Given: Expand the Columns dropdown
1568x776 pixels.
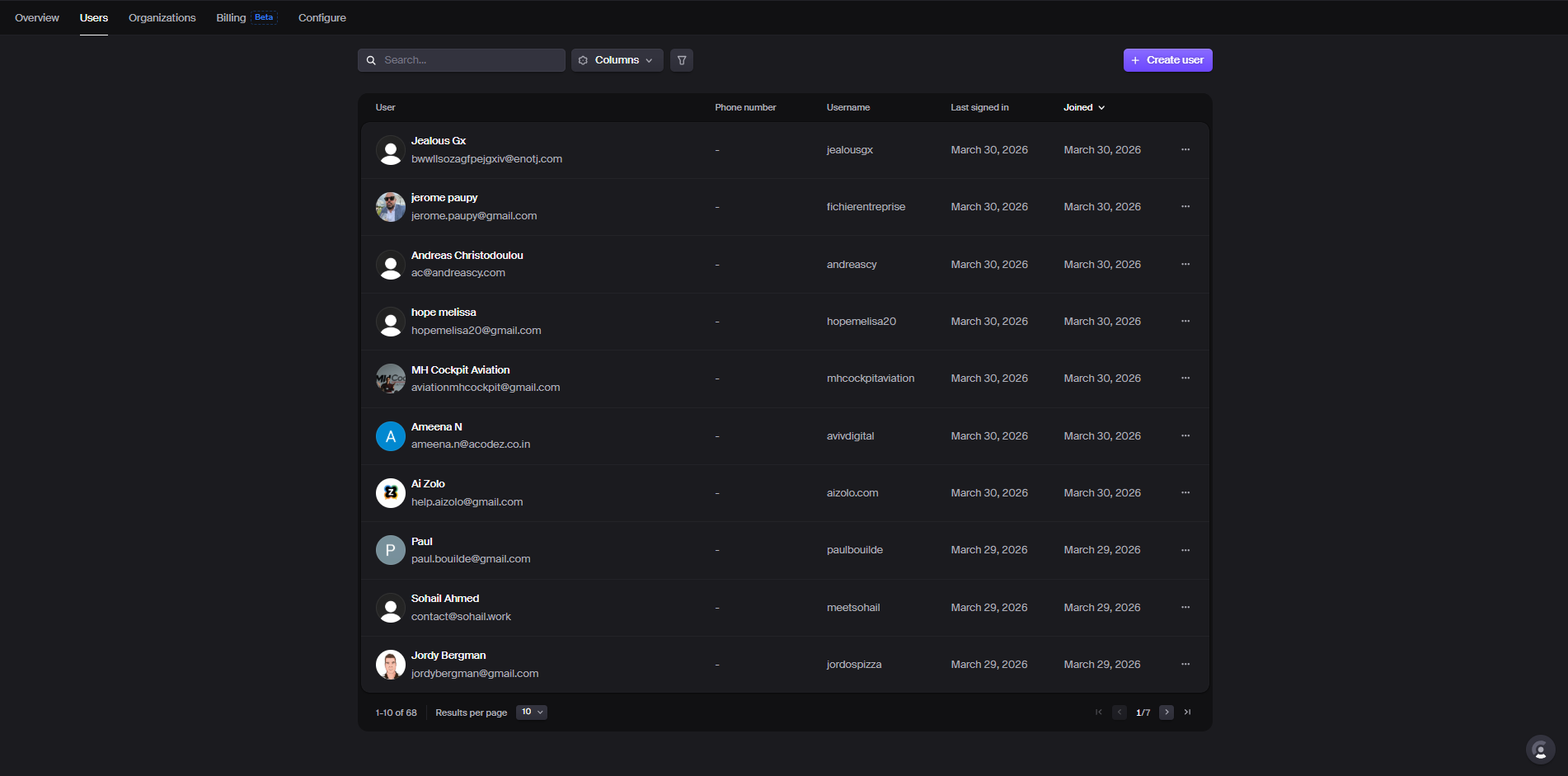Looking at the screenshot, I should tap(617, 60).
